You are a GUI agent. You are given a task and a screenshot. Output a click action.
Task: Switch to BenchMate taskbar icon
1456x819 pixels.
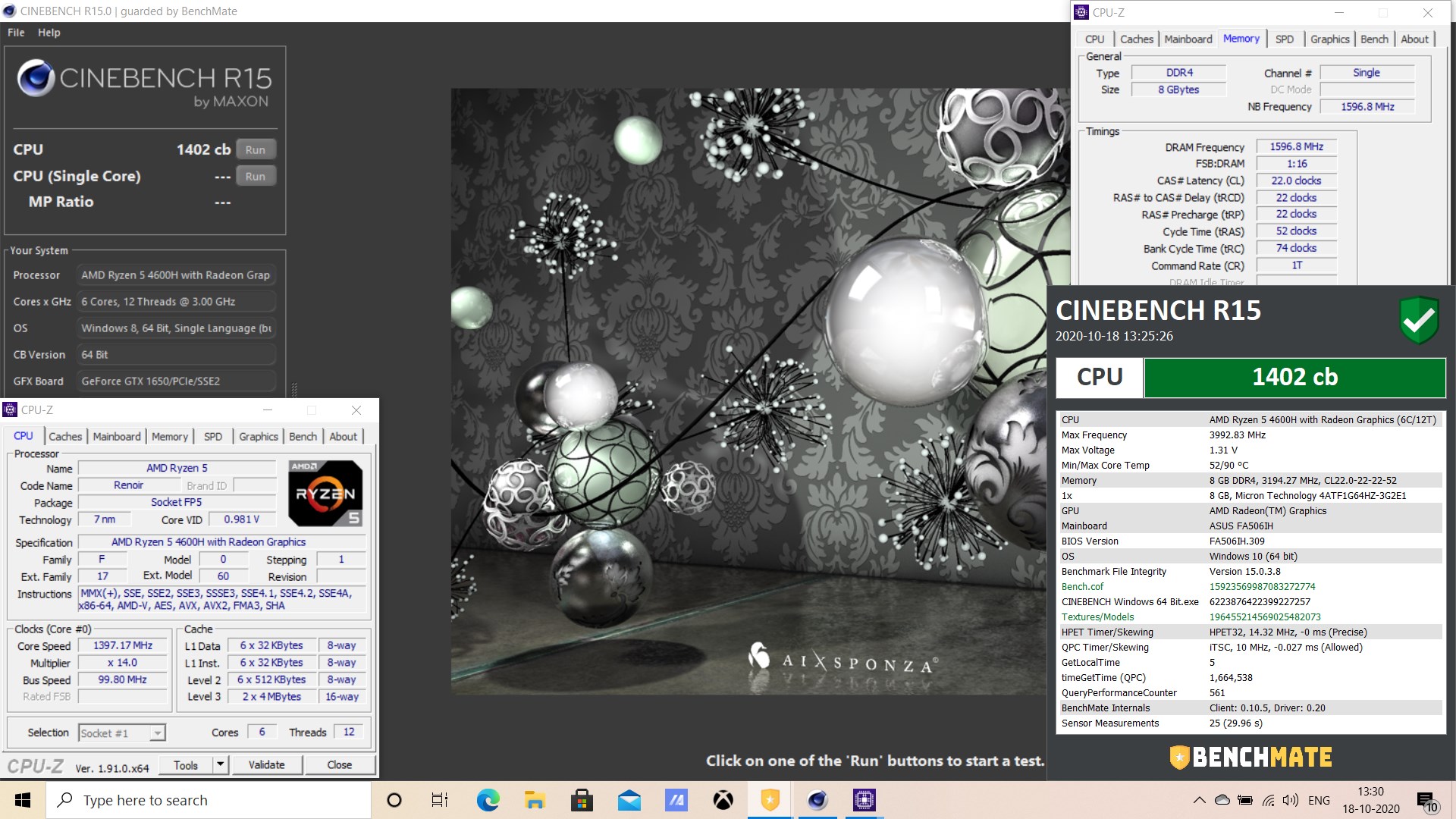click(x=770, y=800)
